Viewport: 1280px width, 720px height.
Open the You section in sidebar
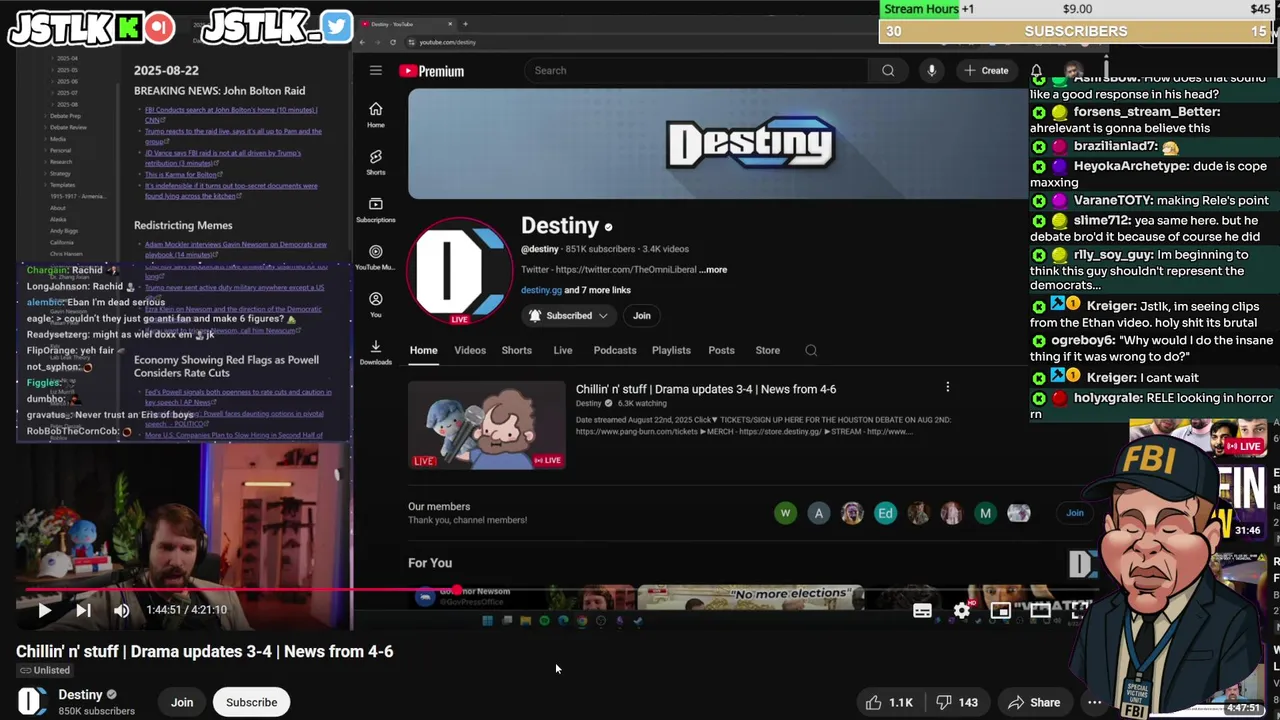[x=375, y=304]
